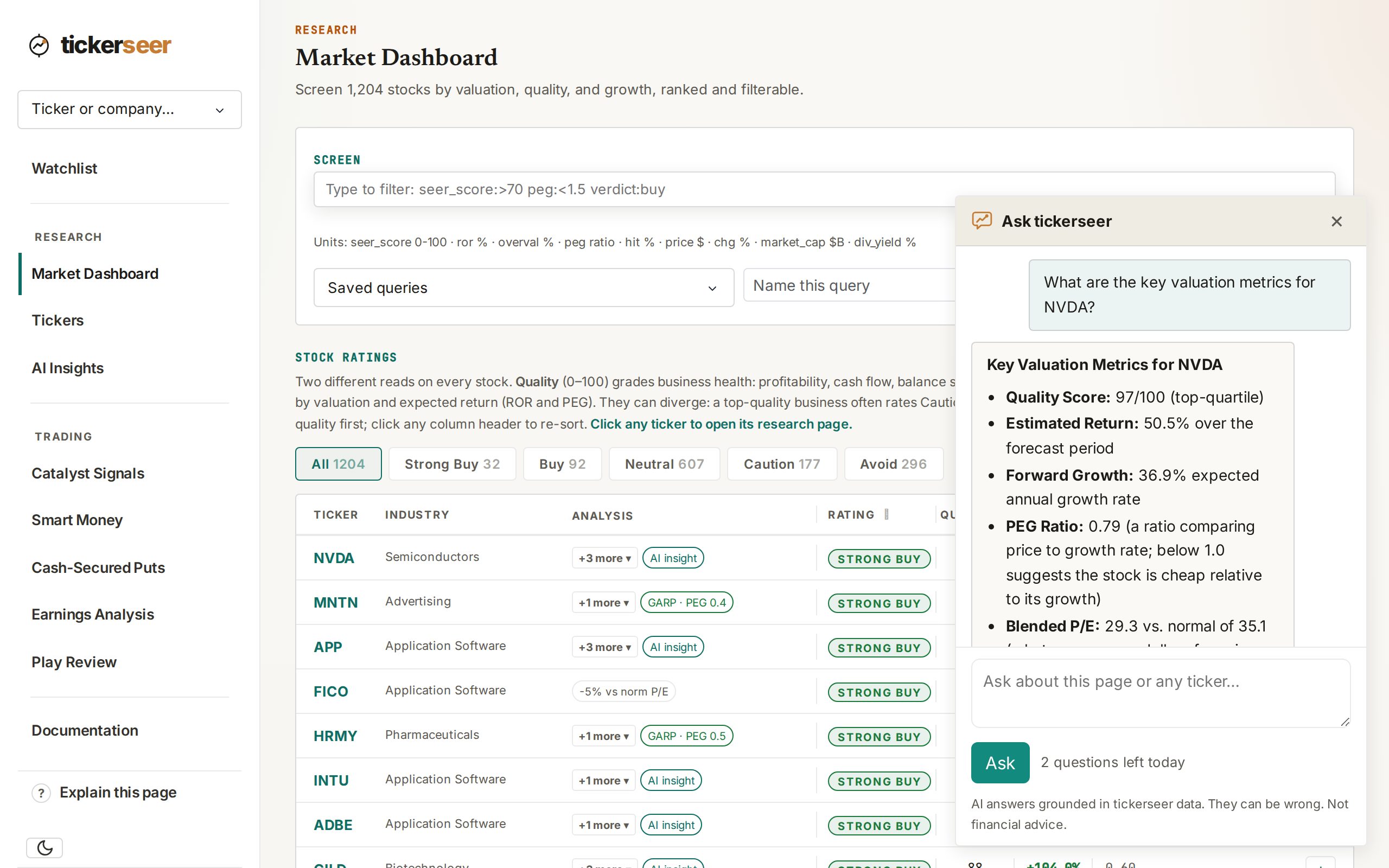Expand ADBE's +1 more analysis tags
The image size is (1389, 868).
pyautogui.click(x=603, y=825)
